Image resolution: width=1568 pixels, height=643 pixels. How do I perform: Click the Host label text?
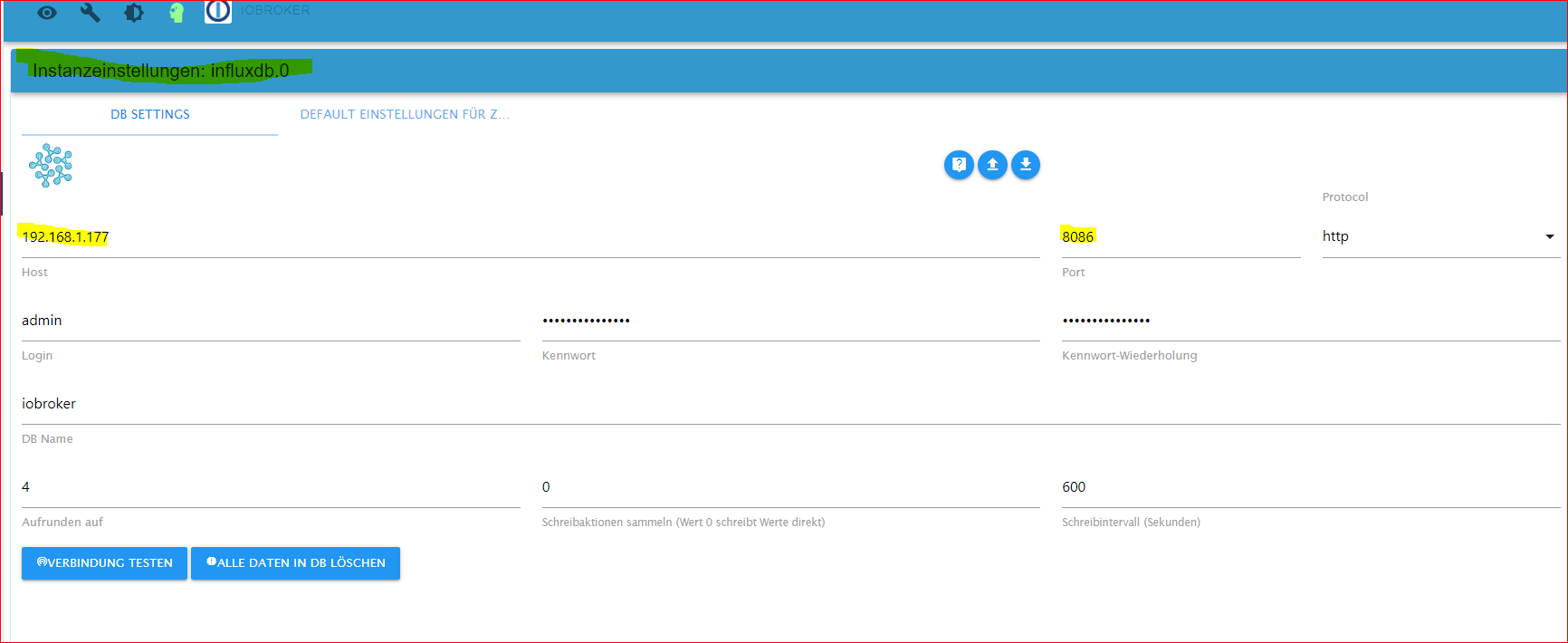(34, 273)
